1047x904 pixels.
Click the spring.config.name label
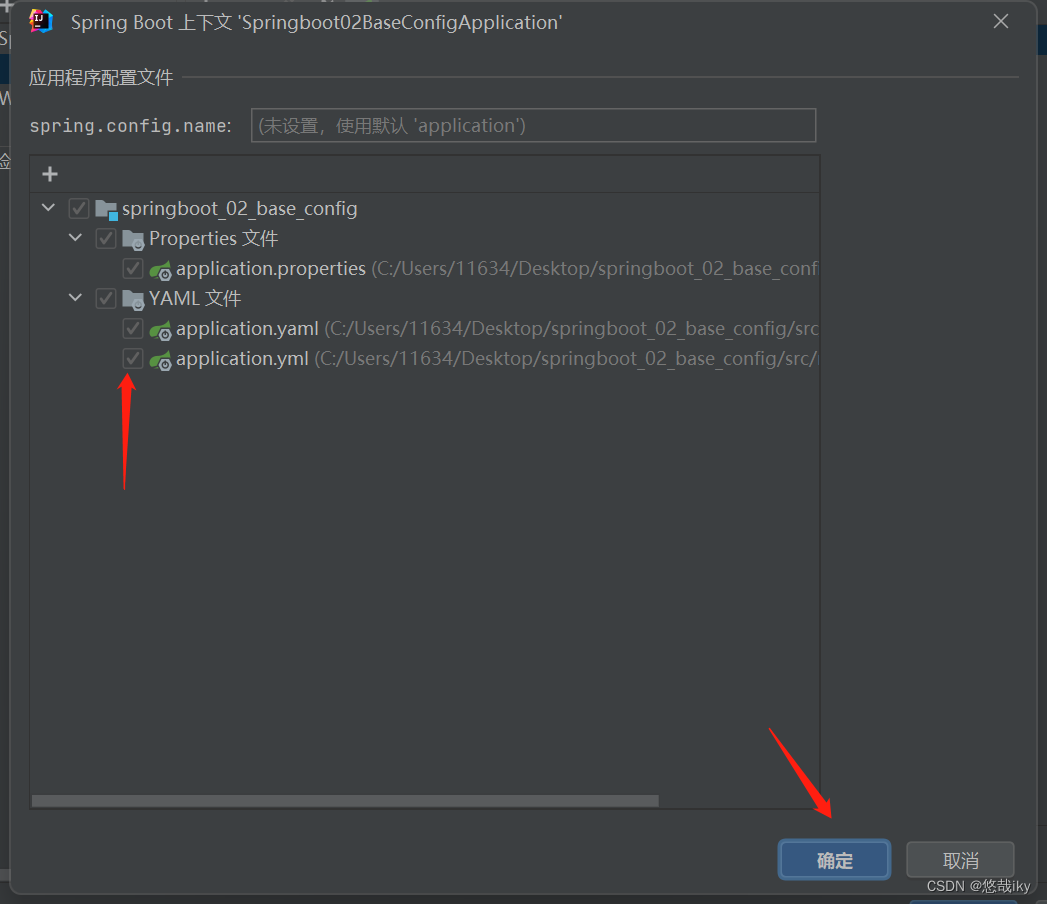130,126
